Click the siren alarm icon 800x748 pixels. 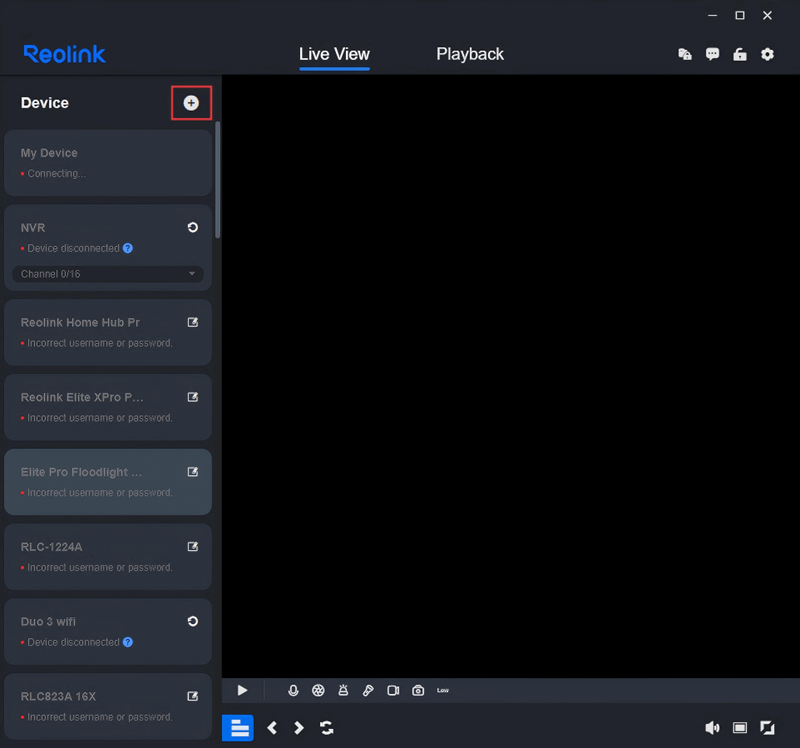[343, 690]
